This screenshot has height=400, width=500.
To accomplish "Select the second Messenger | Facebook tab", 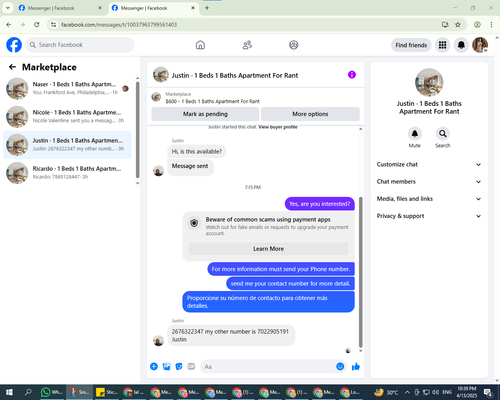I will 153,8.
